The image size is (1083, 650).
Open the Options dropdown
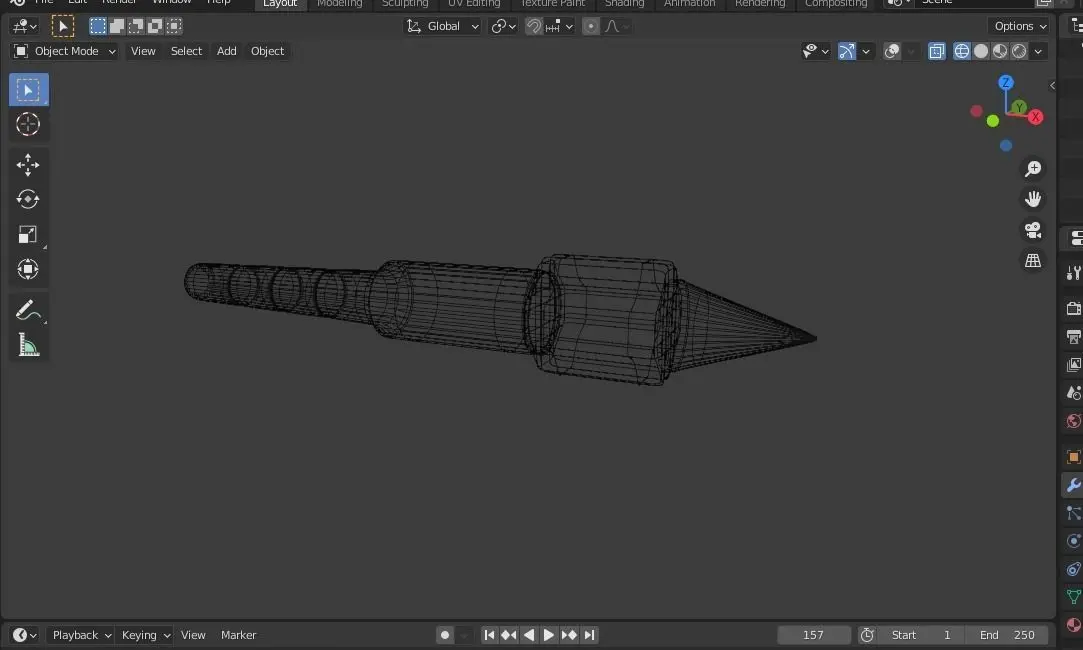click(1020, 26)
